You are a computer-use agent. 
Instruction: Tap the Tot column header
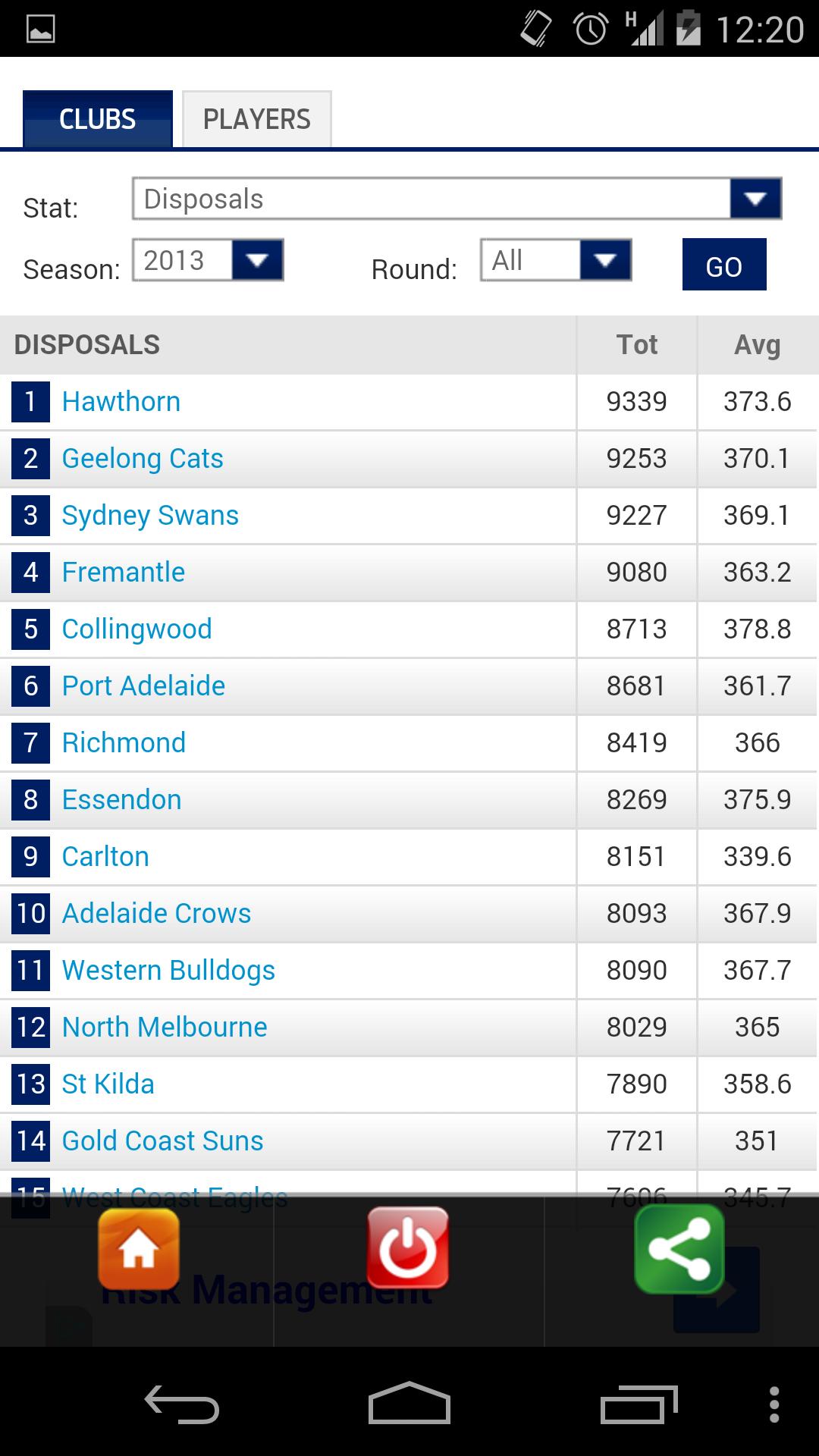[637, 344]
